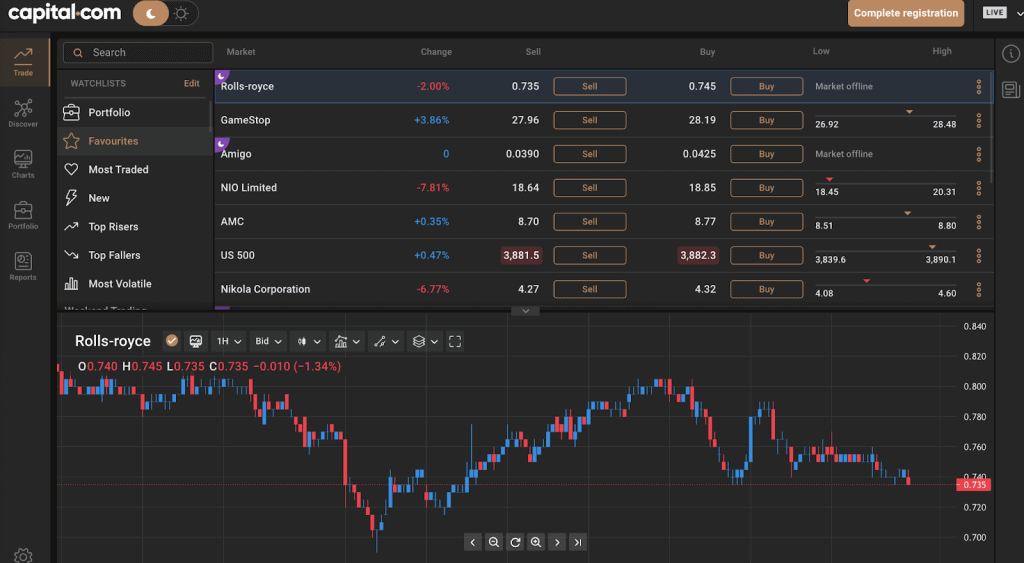Open the Discover section in sidebar
1024x563 pixels.
coord(24,113)
